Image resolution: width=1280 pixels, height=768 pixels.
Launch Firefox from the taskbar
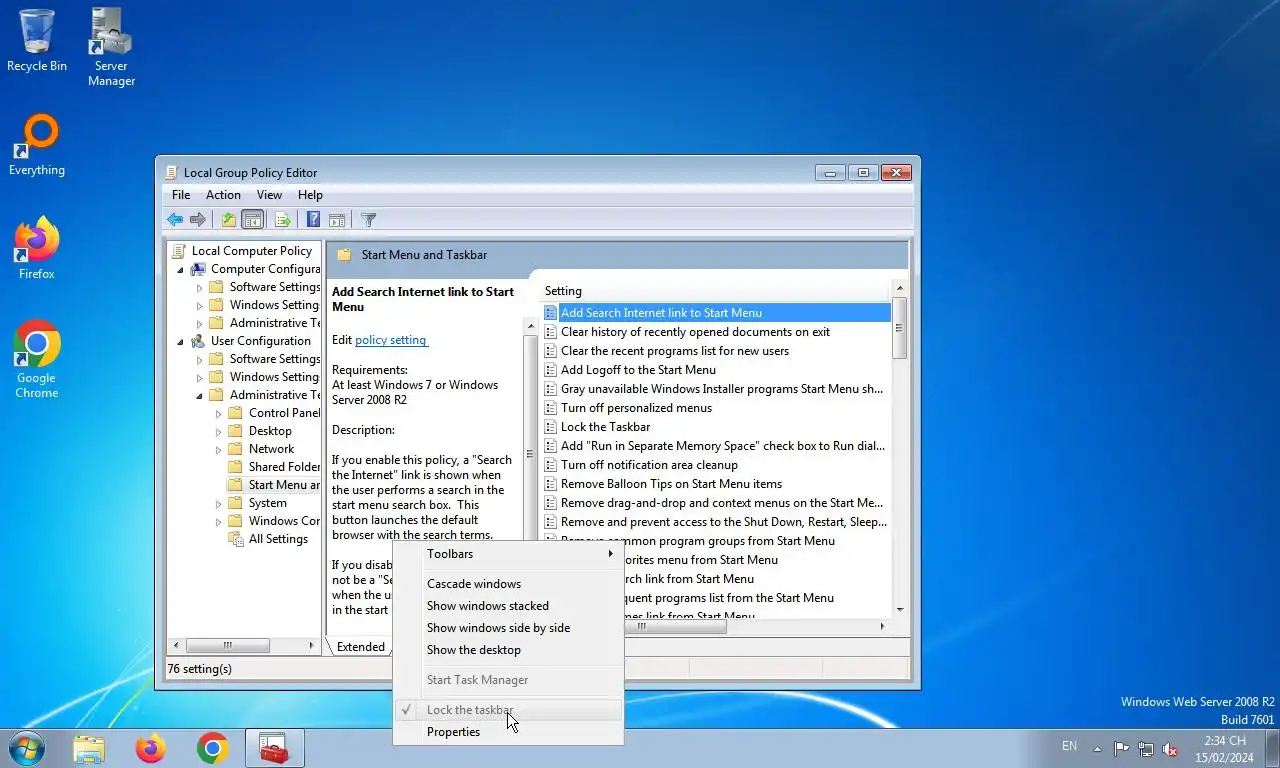click(151, 748)
